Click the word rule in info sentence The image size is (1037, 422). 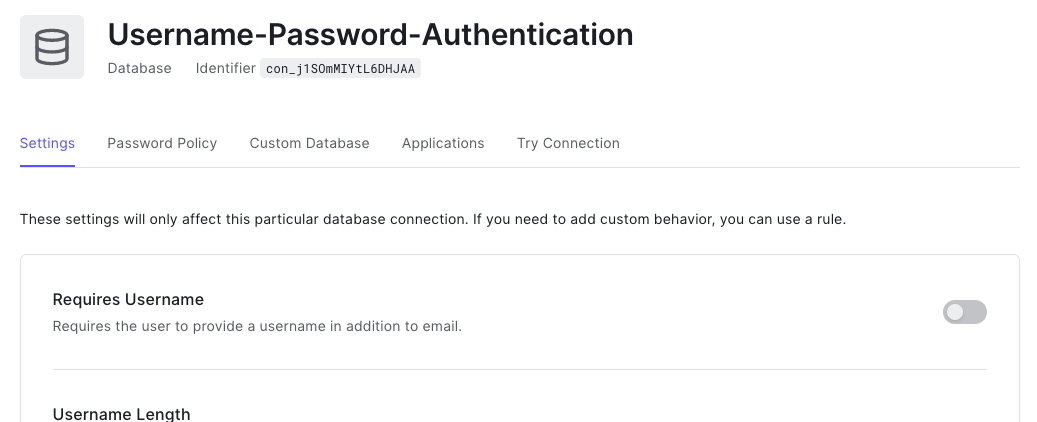pos(829,219)
